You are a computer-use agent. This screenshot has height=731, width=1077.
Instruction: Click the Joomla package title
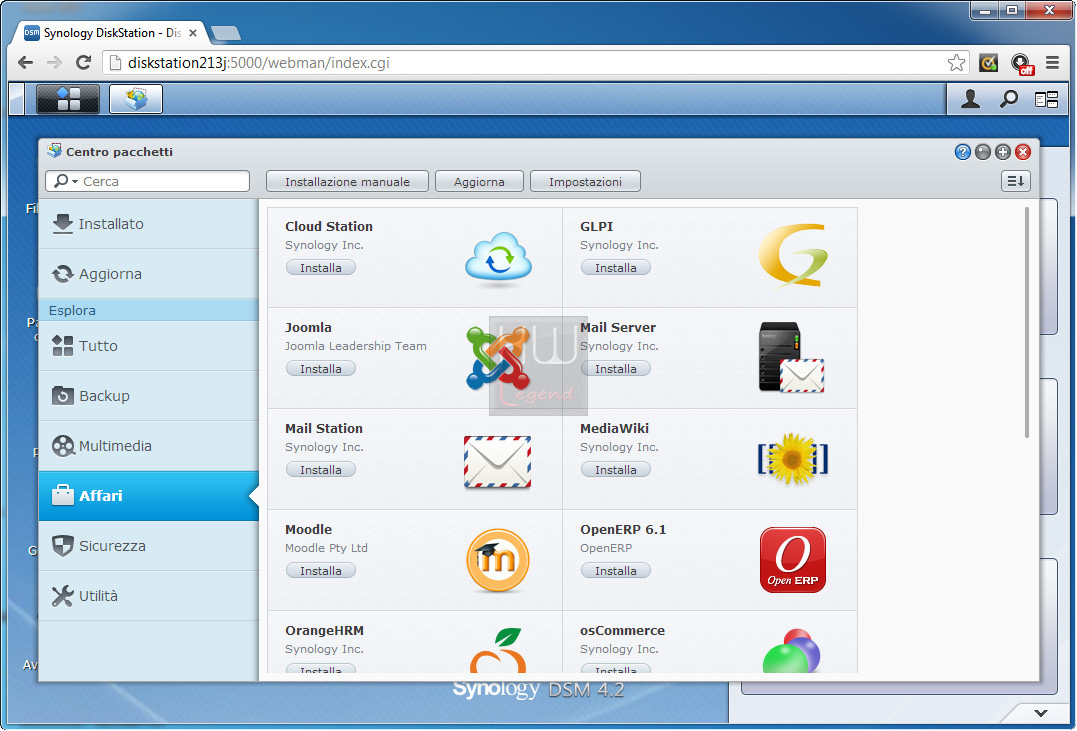pyautogui.click(x=308, y=328)
